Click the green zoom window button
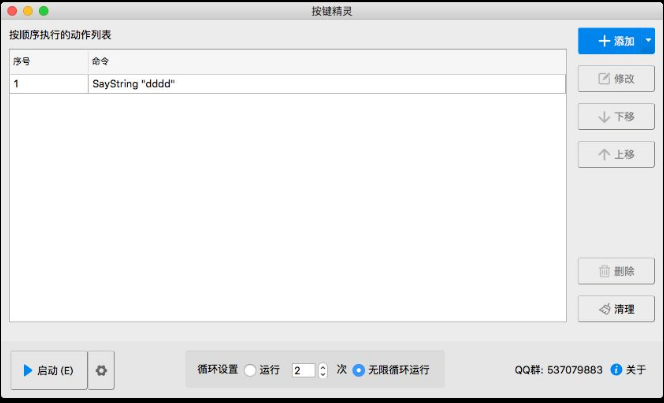Image resolution: width=664 pixels, height=403 pixels. pos(44,11)
